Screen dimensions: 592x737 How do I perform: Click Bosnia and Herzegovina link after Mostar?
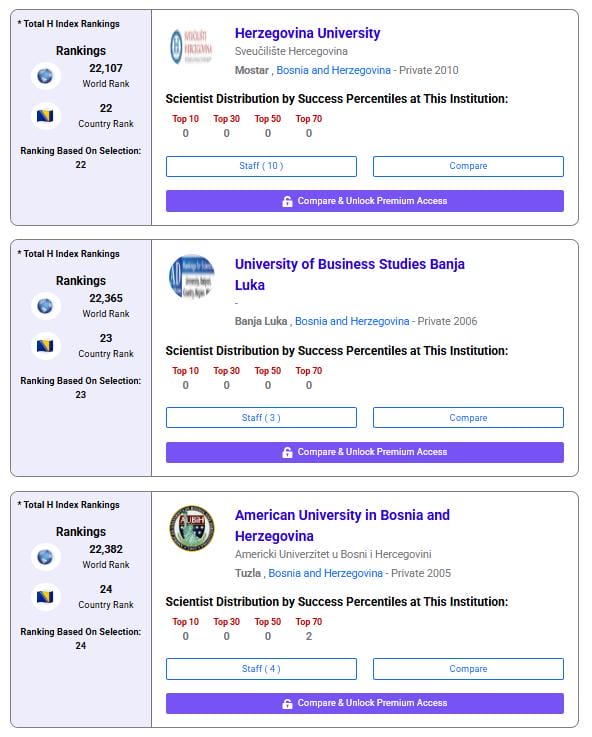tap(333, 70)
